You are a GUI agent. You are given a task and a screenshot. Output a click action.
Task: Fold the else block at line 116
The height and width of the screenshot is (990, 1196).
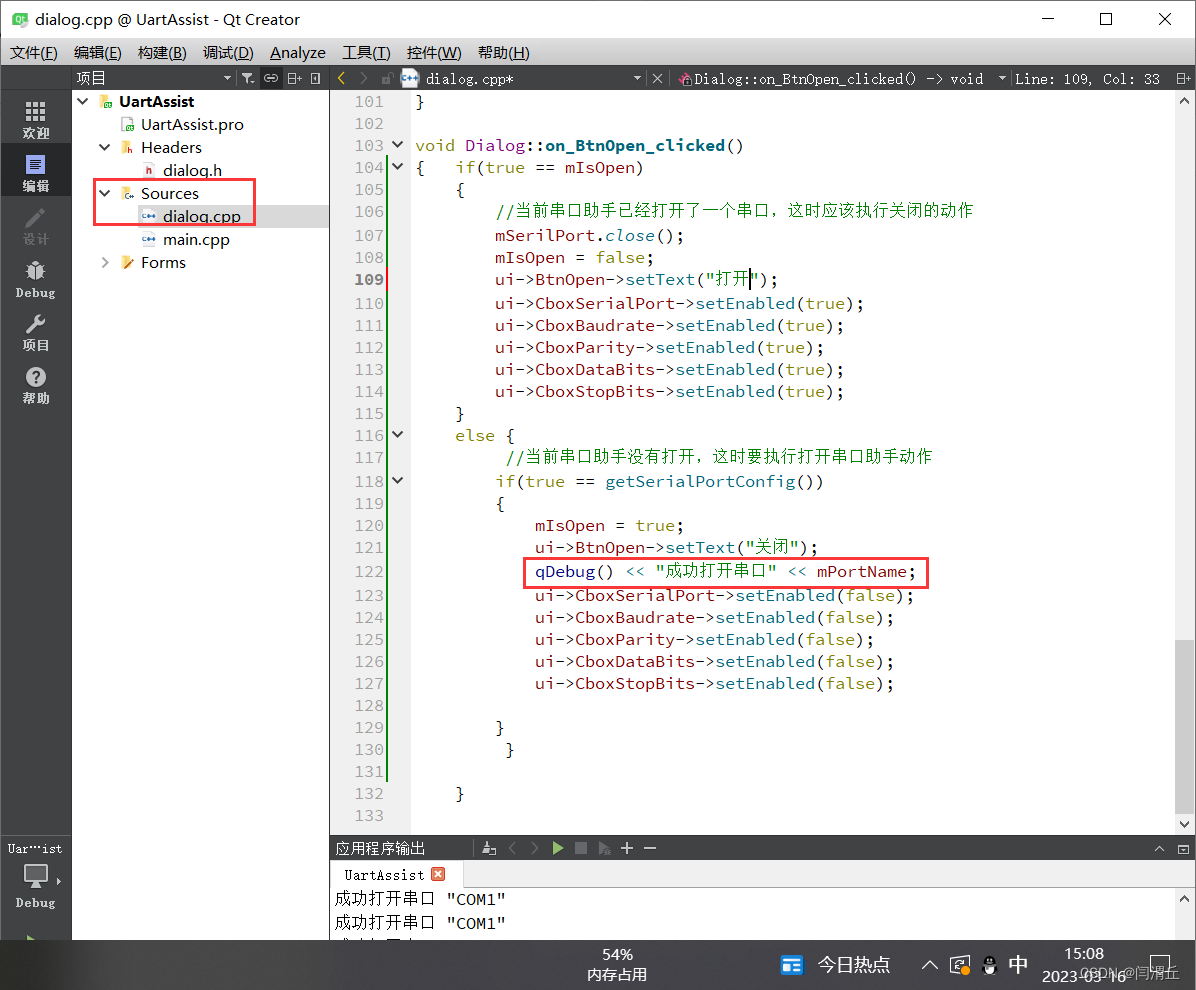(397, 435)
